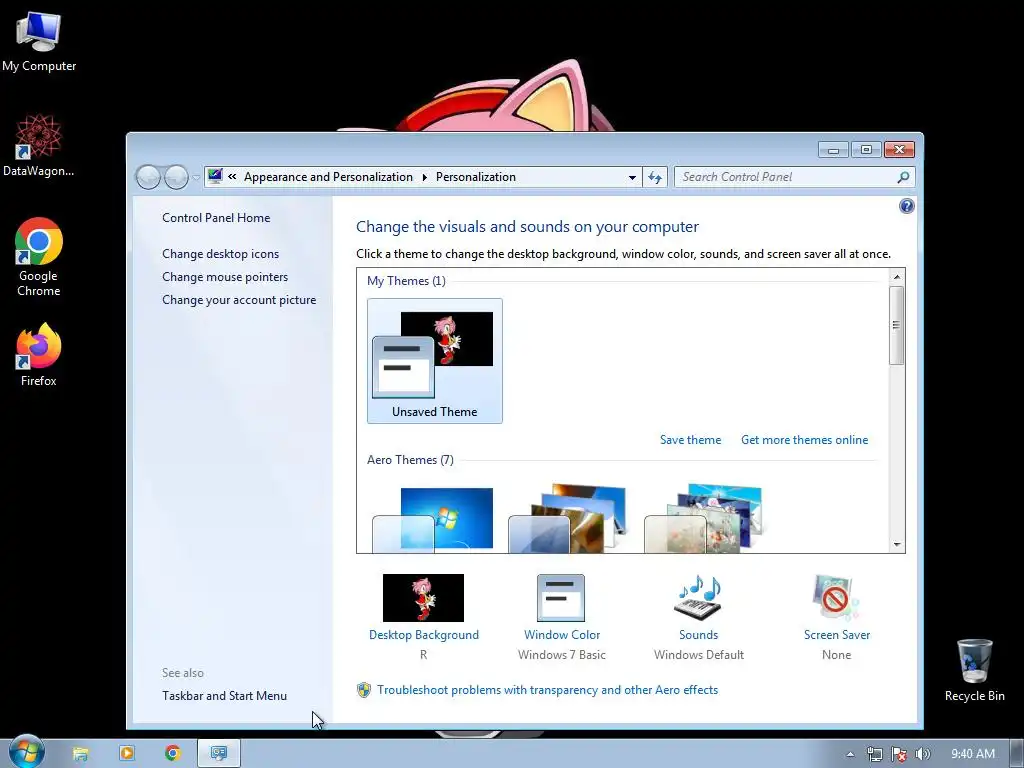The image size is (1024, 768).
Task: Open Windows Explorer from the taskbar
Action: (80, 754)
